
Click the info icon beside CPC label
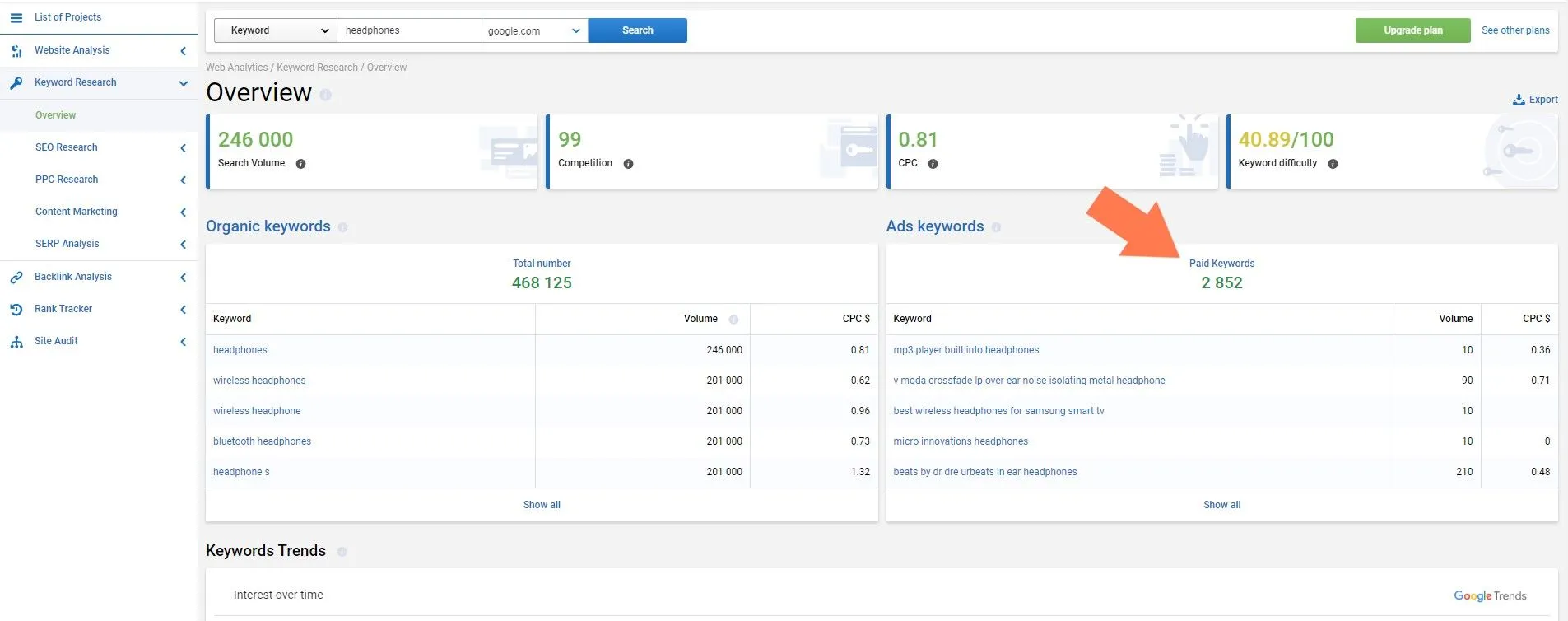(x=933, y=164)
